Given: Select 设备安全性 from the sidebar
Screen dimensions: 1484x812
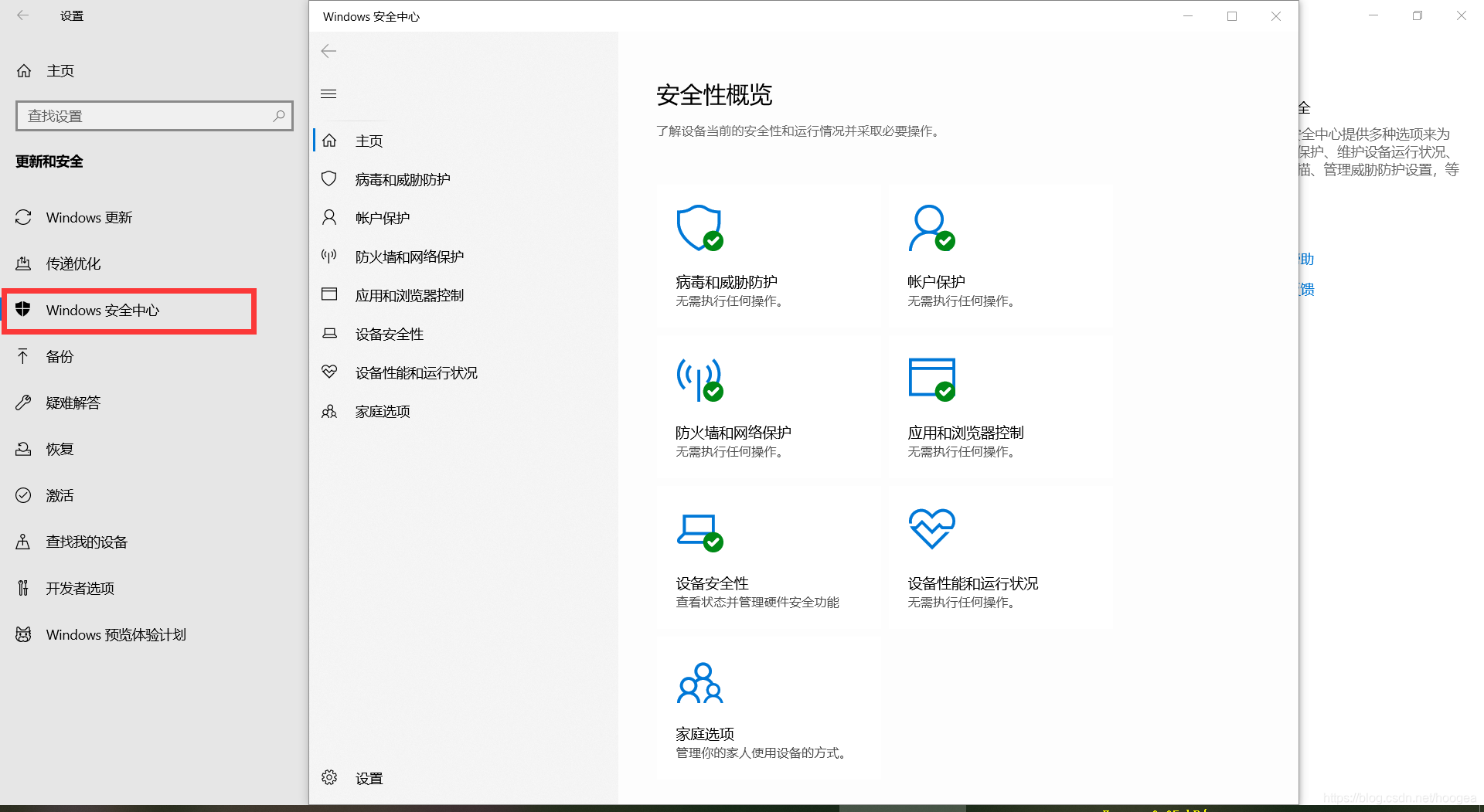Looking at the screenshot, I should (388, 333).
